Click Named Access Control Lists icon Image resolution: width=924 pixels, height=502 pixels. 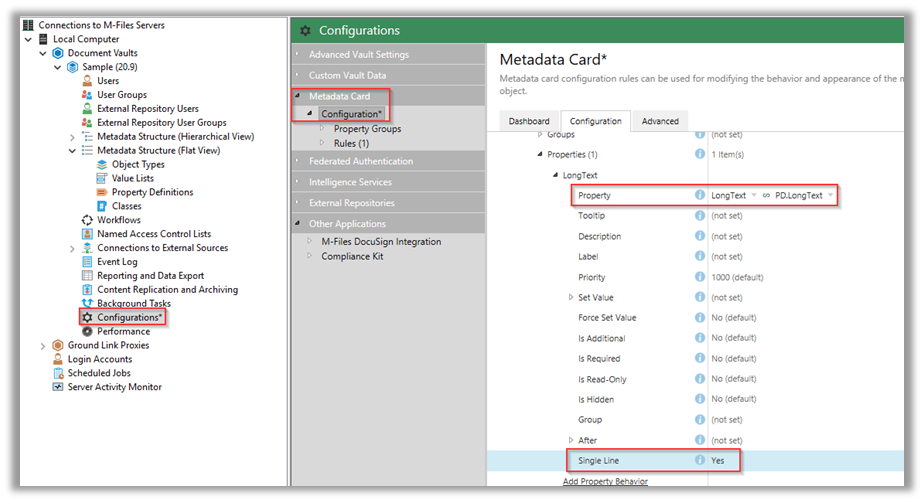(x=87, y=234)
